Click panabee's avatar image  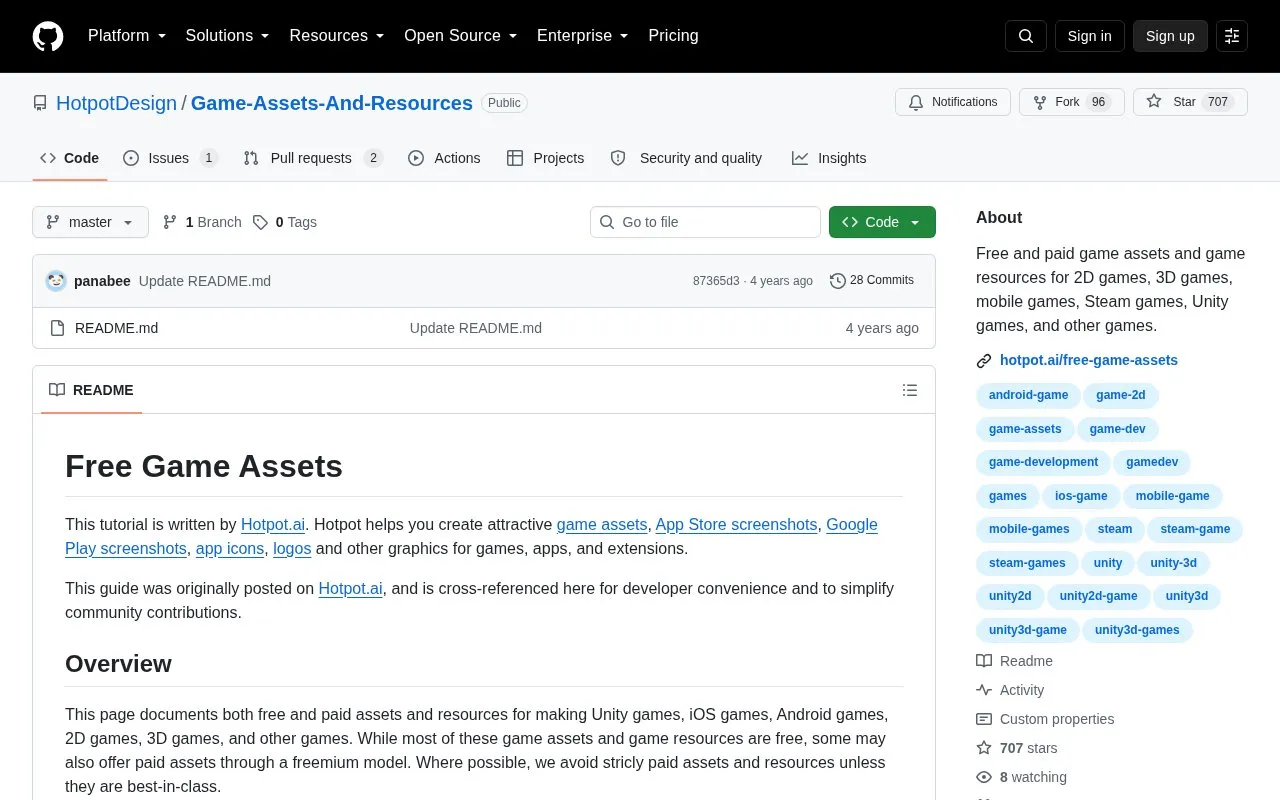point(56,281)
